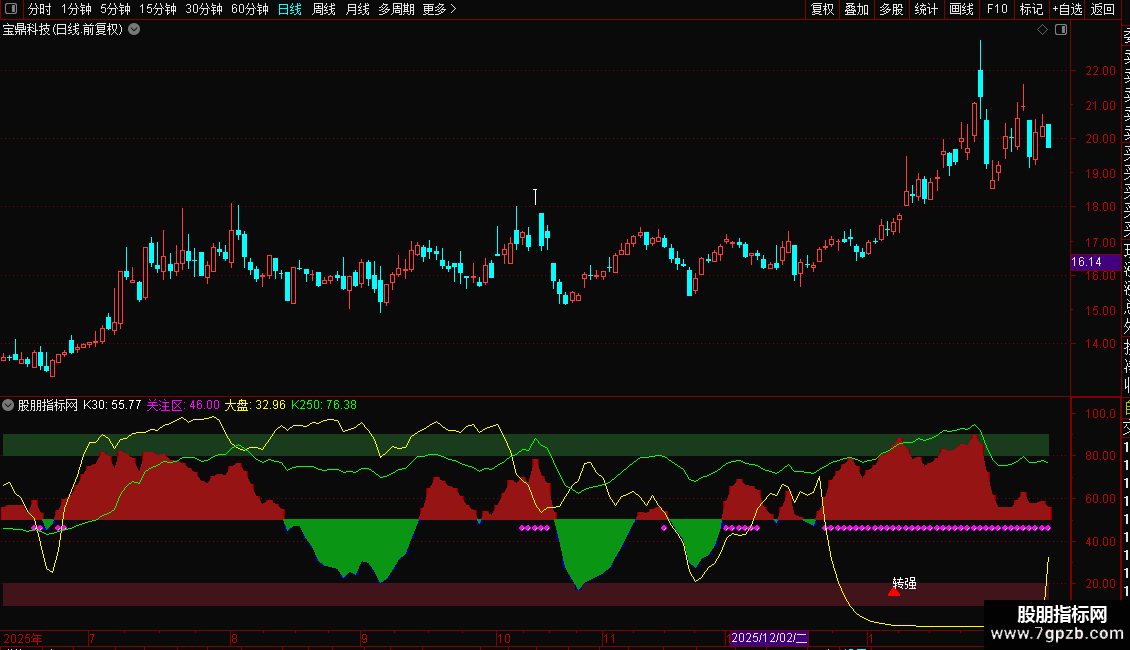Select the 5分钟 period tab
Viewport: 1130px width, 650px height.
(x=115, y=9)
